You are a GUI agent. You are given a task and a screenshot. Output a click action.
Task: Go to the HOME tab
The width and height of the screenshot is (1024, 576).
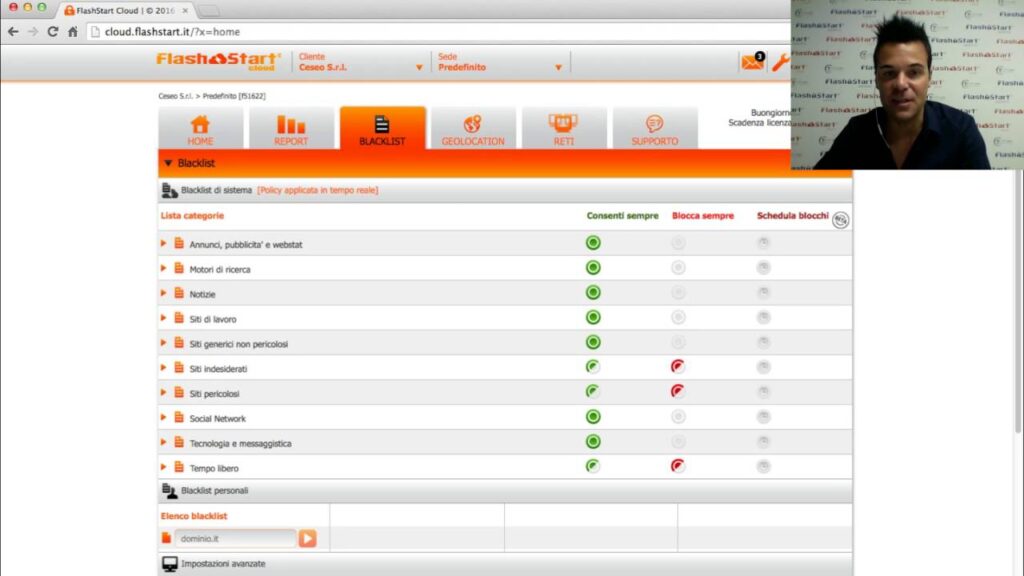click(x=200, y=129)
